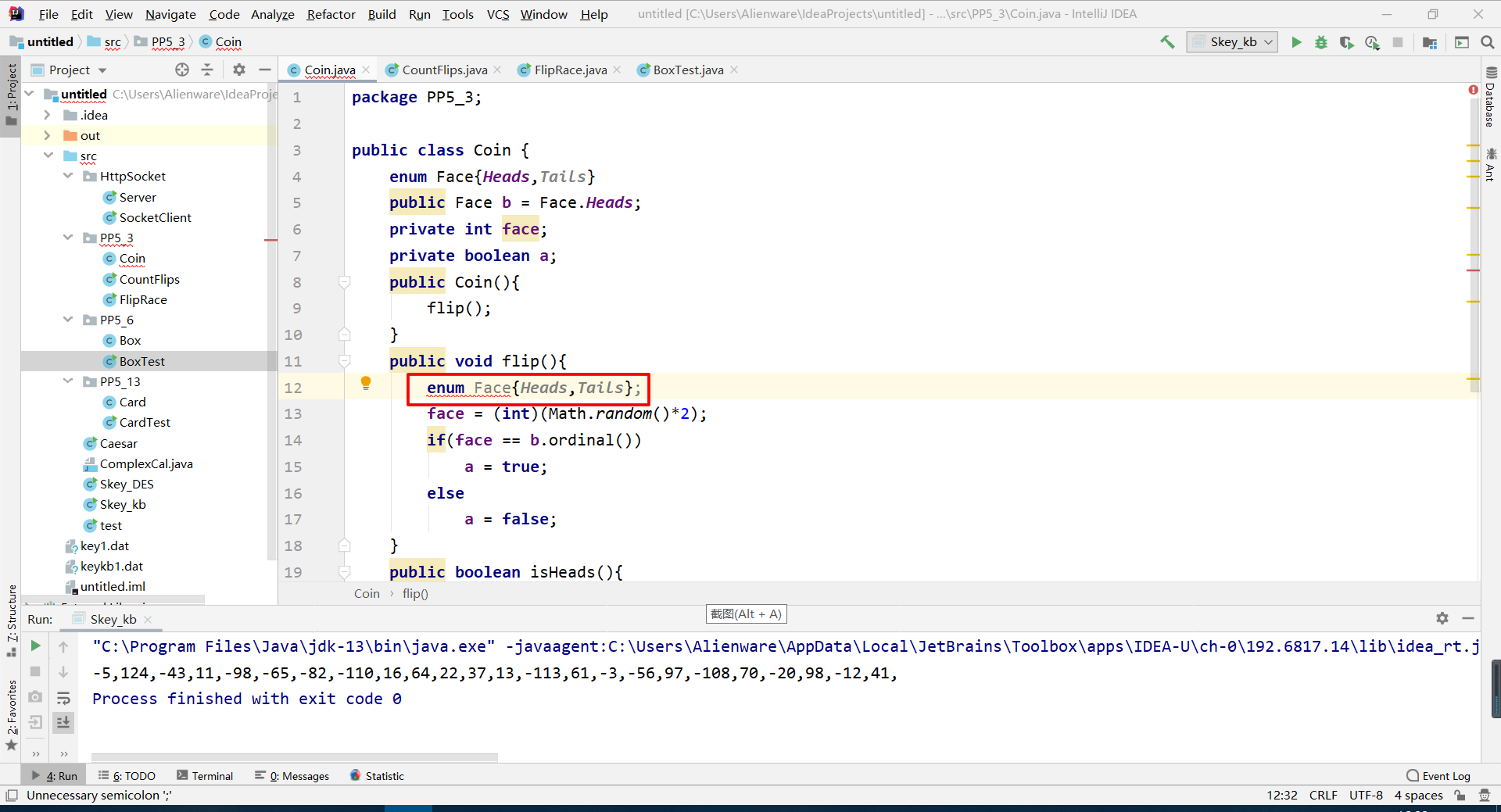Collapse the PP5_6 package
The image size is (1501, 812).
pyautogui.click(x=68, y=320)
